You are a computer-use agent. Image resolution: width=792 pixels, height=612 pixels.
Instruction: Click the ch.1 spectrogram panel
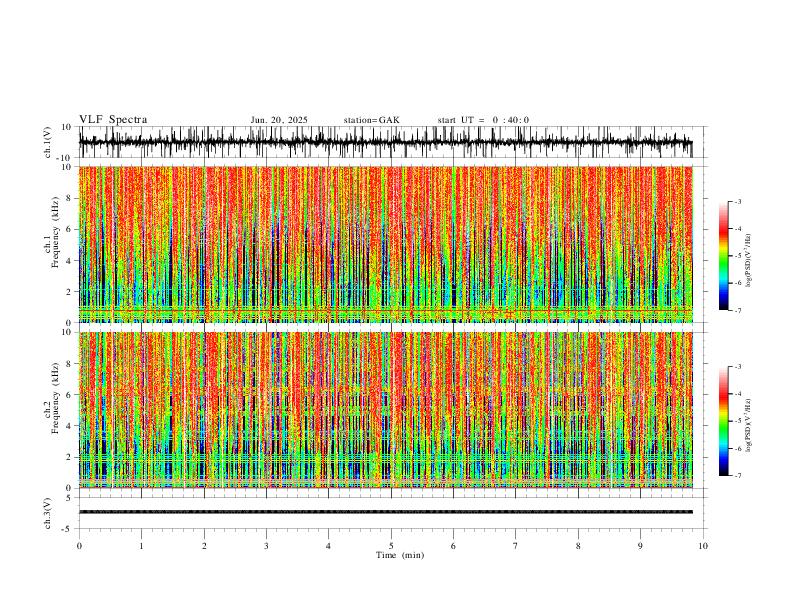385,244
